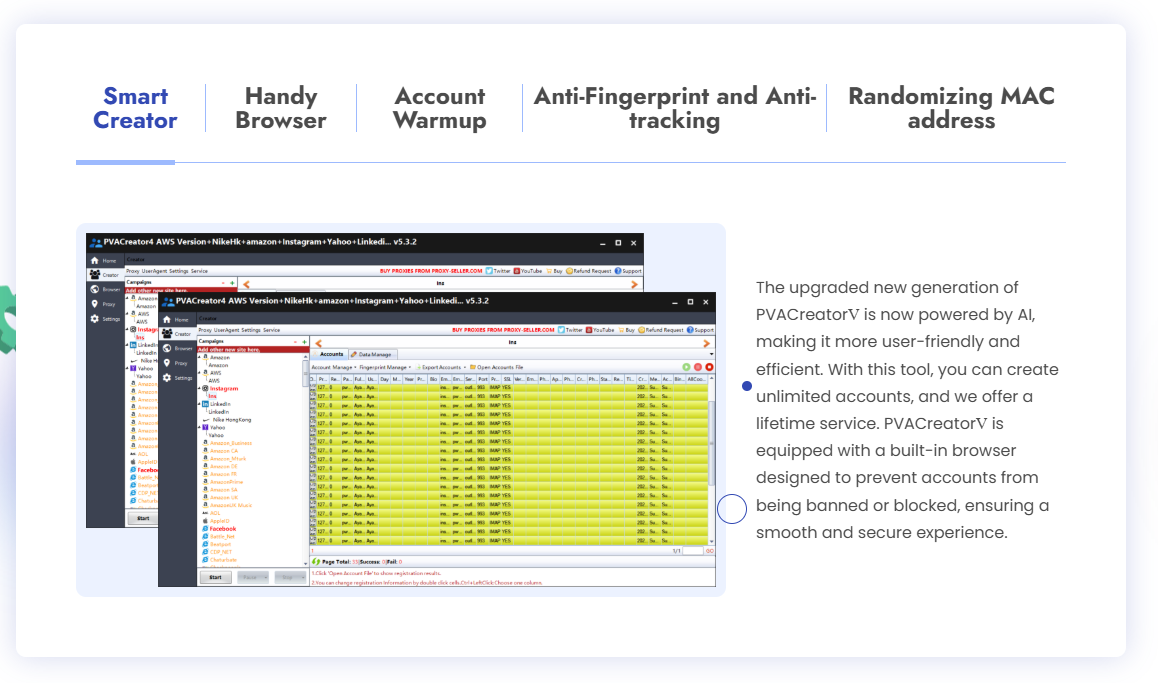This screenshot has height=683, width=1158.
Task: Click Support help icon in front window
Action: [690, 330]
